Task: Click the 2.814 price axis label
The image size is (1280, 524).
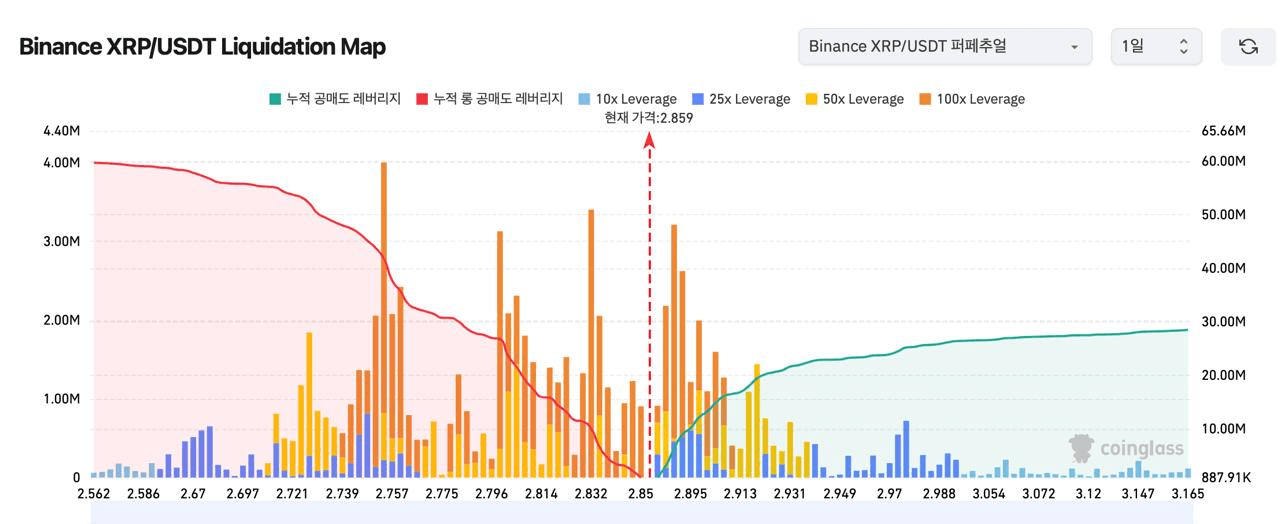Action: [541, 493]
